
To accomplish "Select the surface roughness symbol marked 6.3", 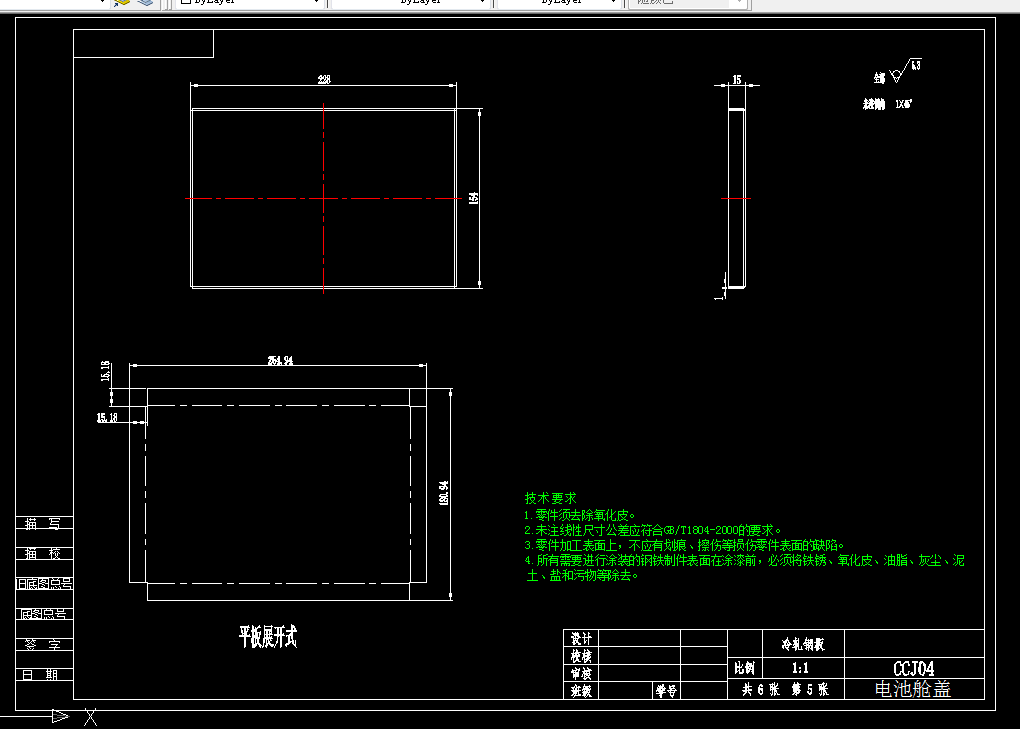I will [x=905, y=71].
